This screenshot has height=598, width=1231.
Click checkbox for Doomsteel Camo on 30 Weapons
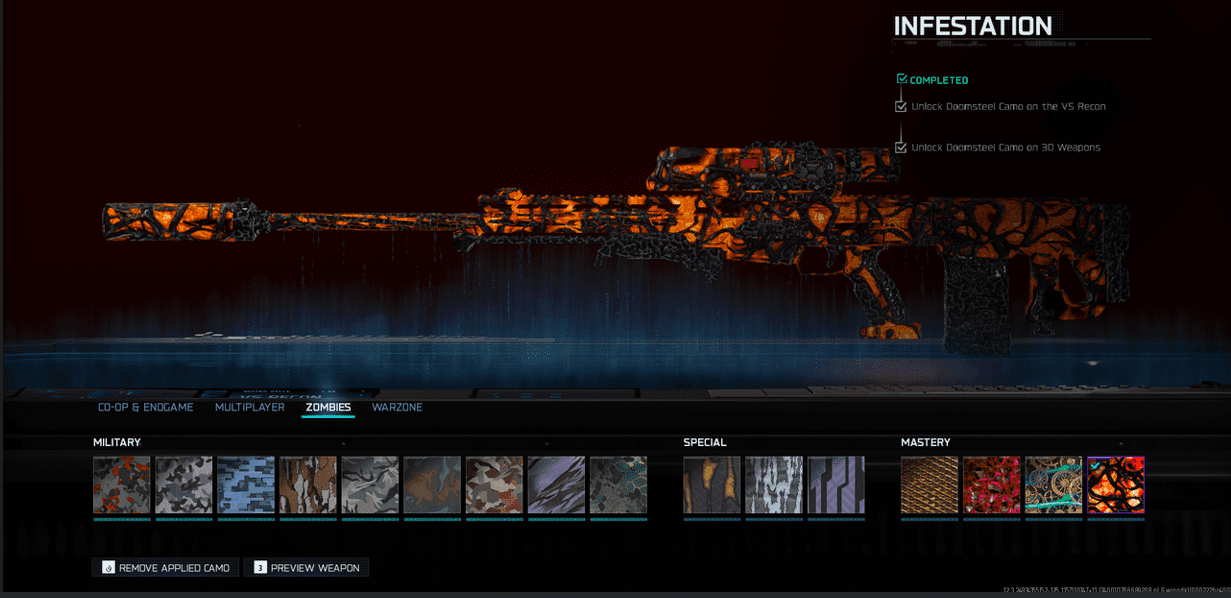pyautogui.click(x=902, y=147)
